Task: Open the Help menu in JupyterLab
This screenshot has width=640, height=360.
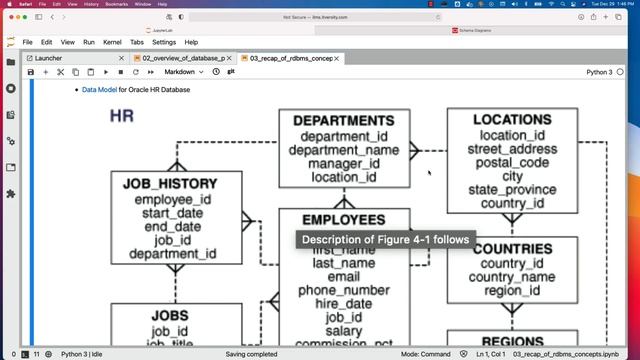Action: click(191, 42)
